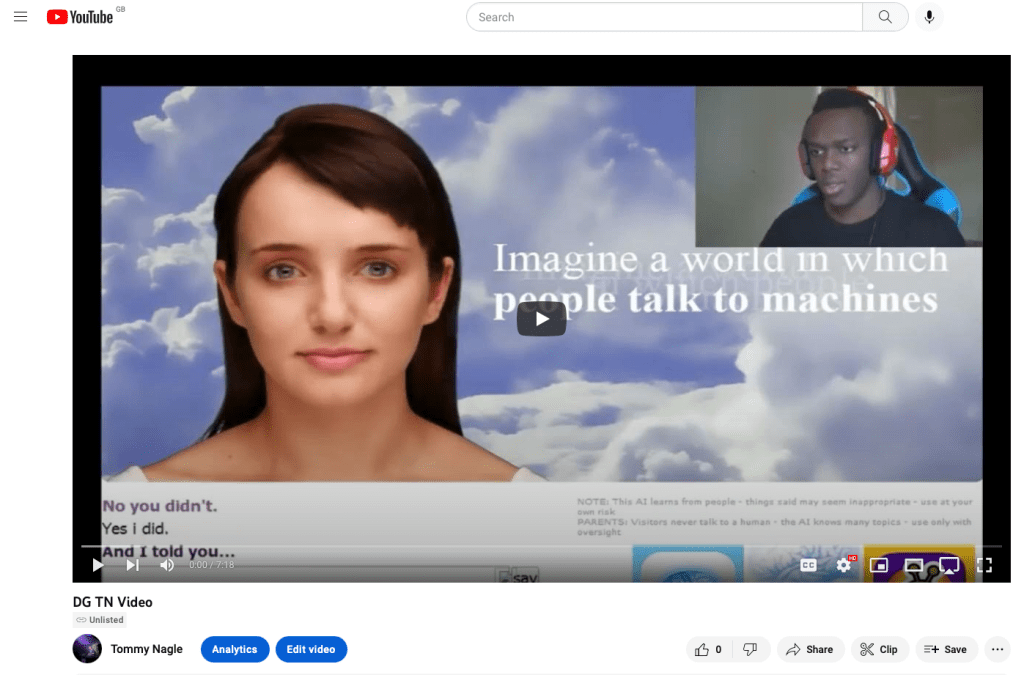Mute the video using the volume icon
The width and height of the screenshot is (1024, 675).
coord(167,564)
